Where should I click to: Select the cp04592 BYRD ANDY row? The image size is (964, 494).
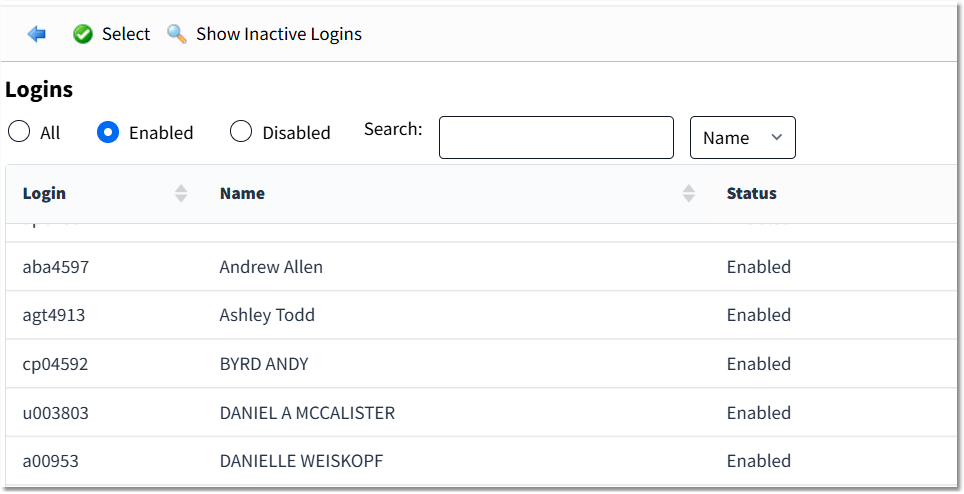tap(481, 364)
